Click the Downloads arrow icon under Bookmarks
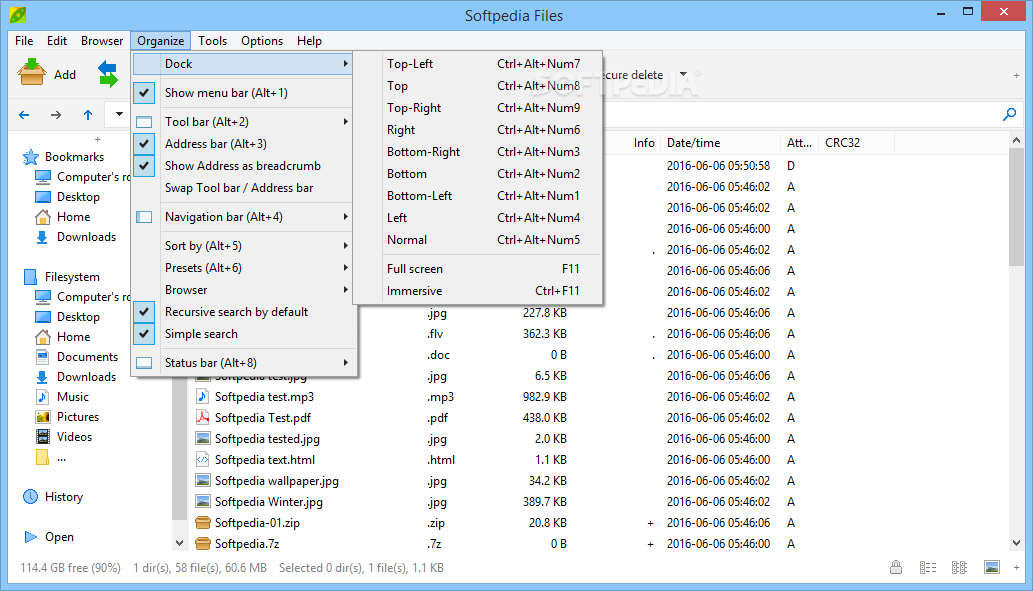Image resolution: width=1033 pixels, height=591 pixels. 42,237
